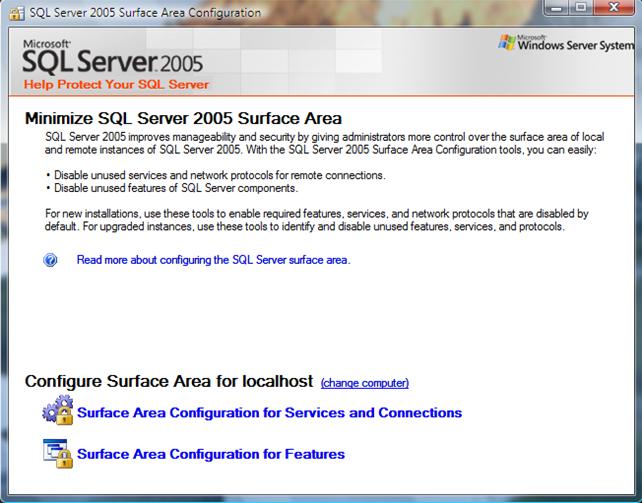Image resolution: width=642 pixels, height=503 pixels.
Task: Click the blue question mark help icon
Action: (x=51, y=260)
